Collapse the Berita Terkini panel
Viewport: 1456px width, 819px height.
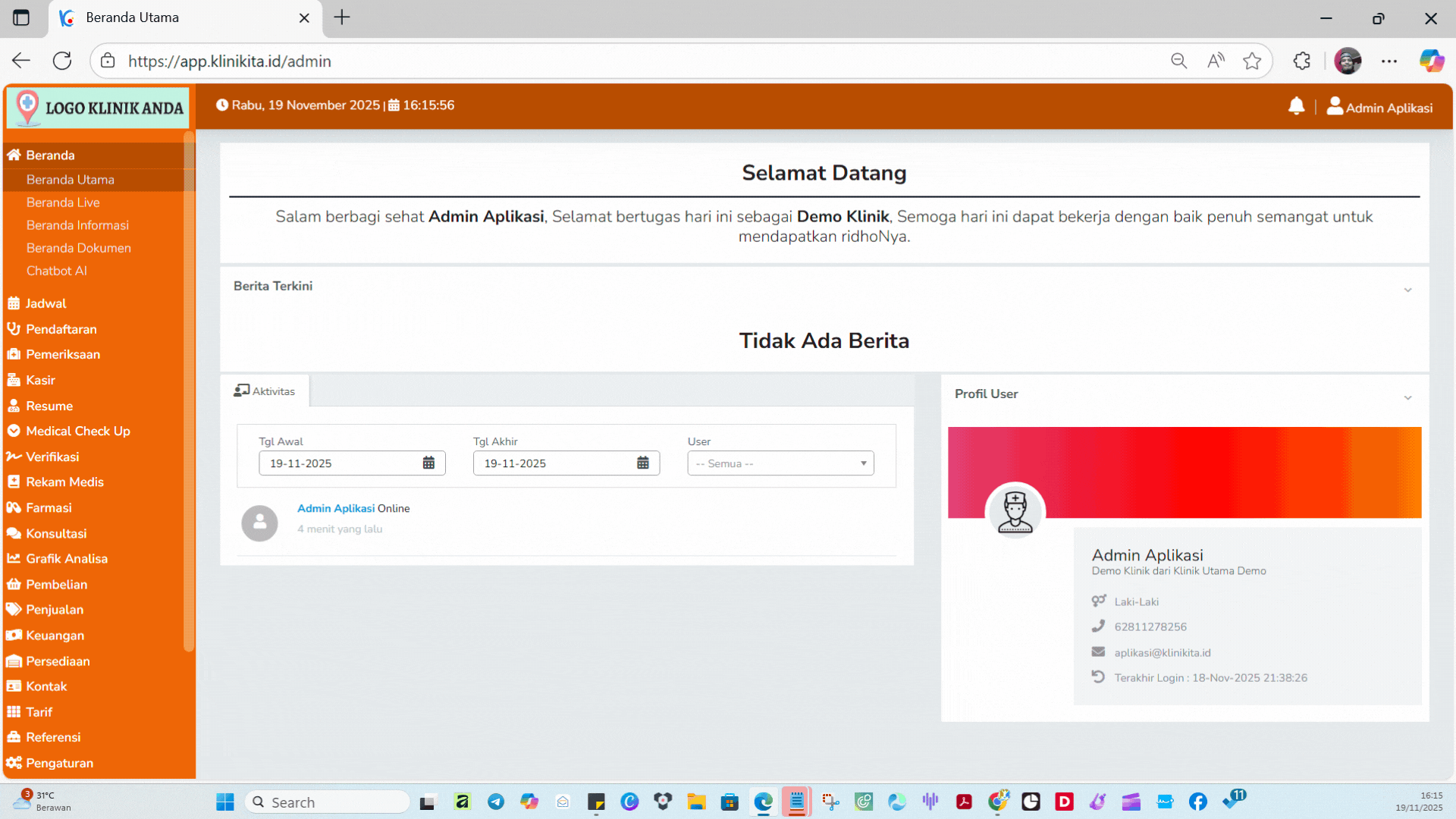[1407, 290]
